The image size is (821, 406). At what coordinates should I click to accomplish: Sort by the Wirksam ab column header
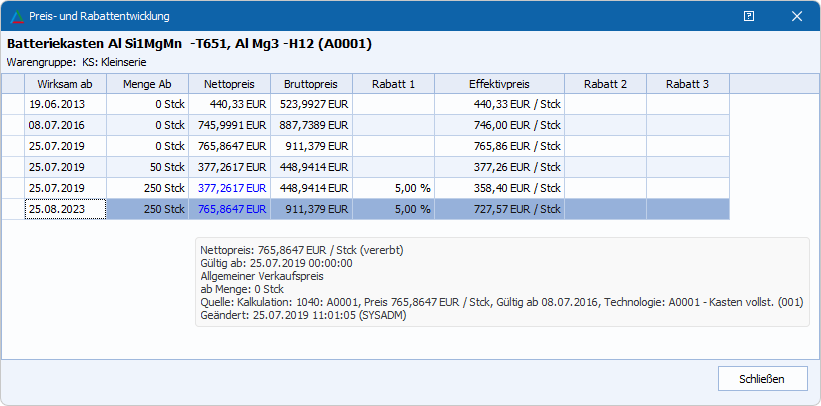tap(65, 84)
